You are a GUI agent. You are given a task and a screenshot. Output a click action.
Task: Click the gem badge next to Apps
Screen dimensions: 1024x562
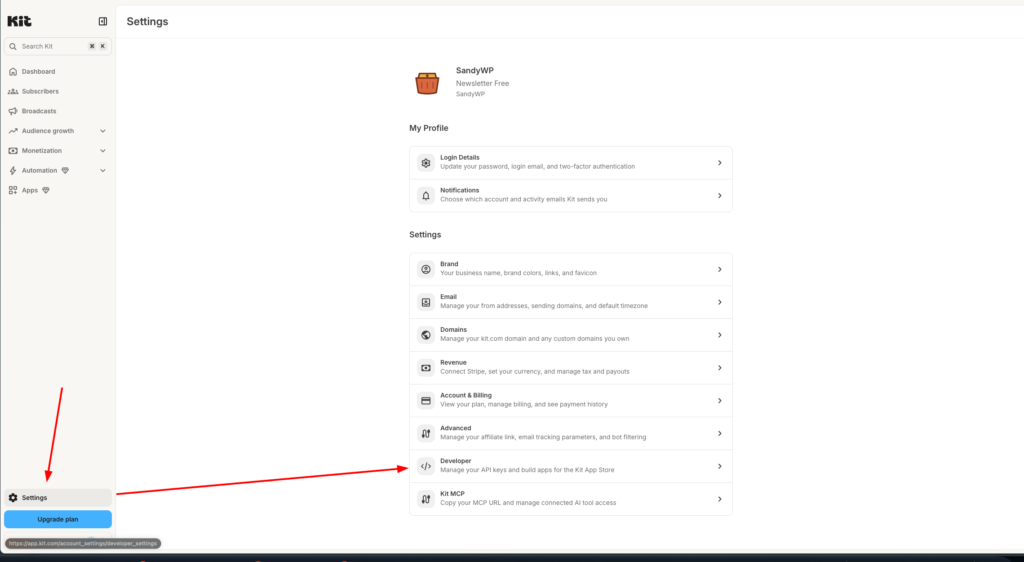pos(46,190)
